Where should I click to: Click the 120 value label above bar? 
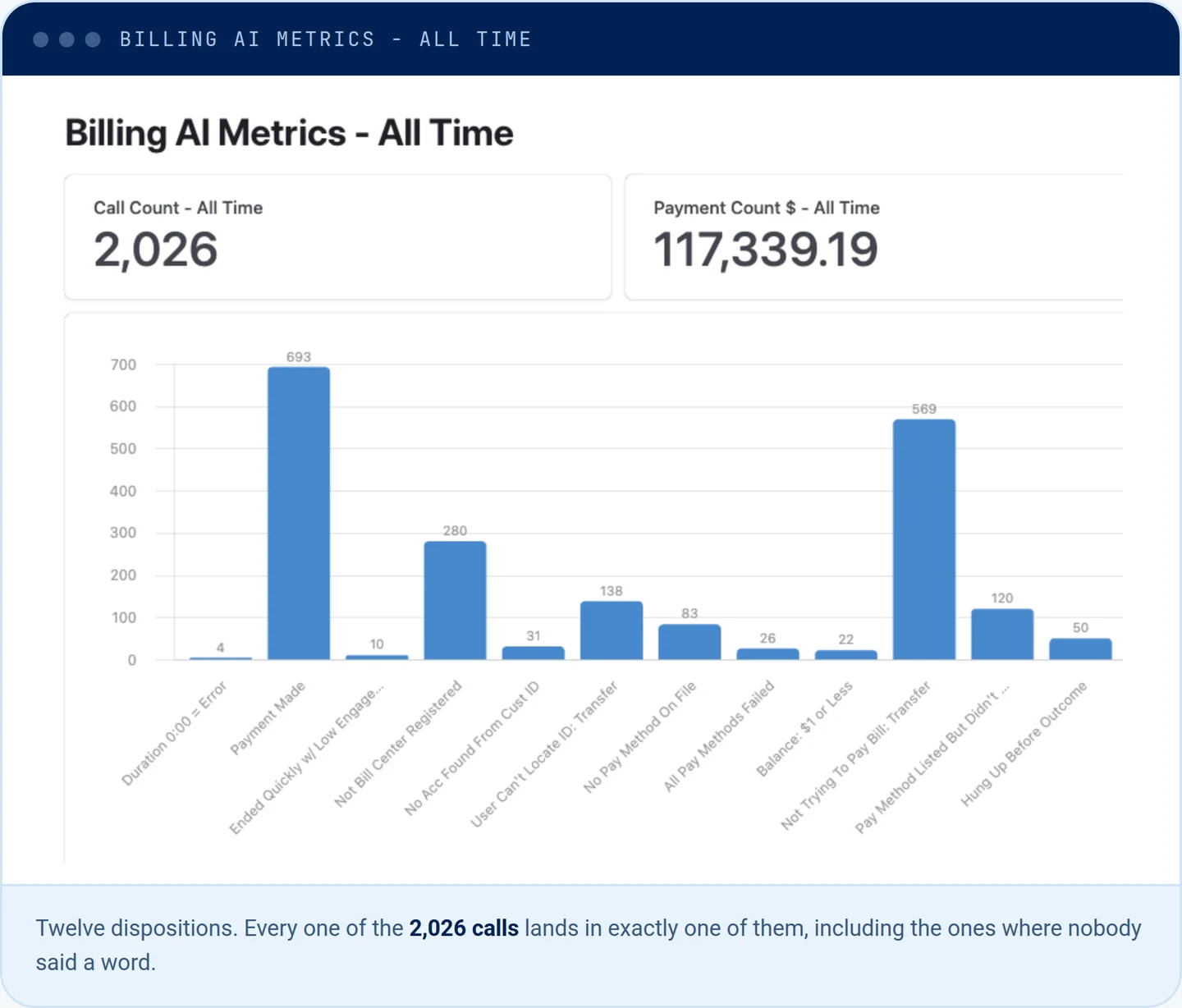pyautogui.click(x=1002, y=598)
